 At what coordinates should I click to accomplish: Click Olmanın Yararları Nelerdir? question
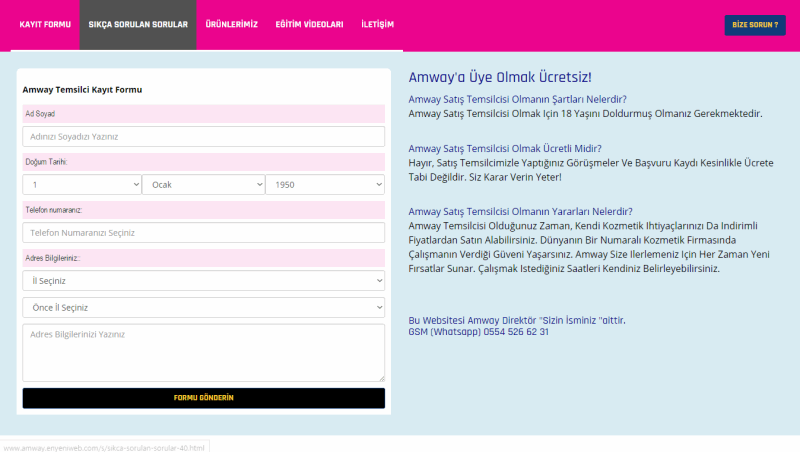(520, 211)
